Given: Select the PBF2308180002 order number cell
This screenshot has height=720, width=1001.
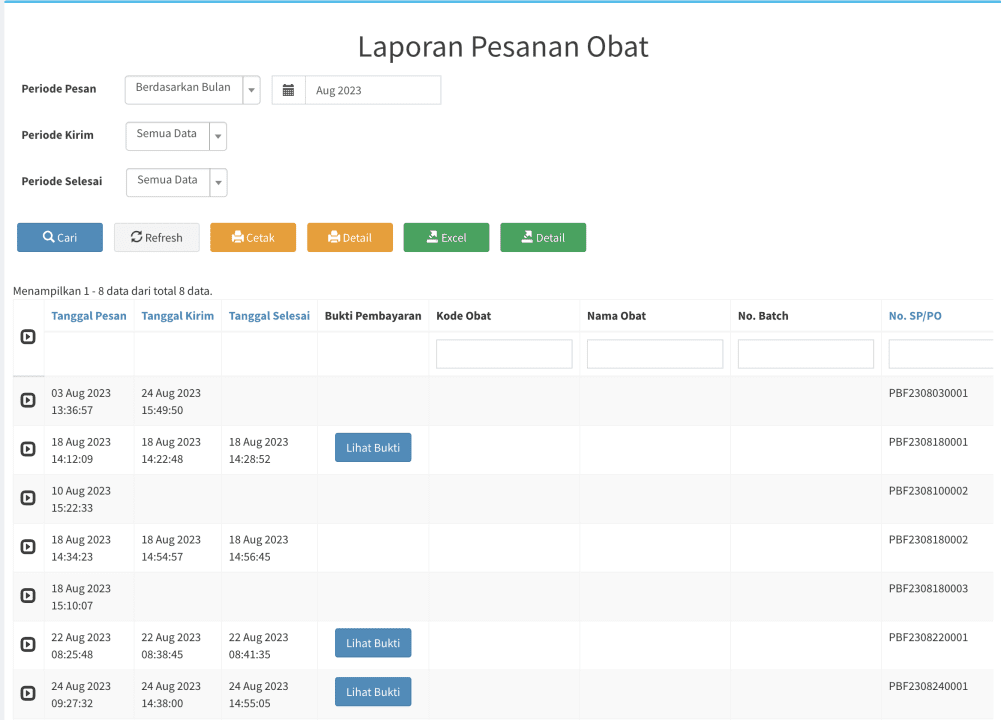Looking at the screenshot, I should pyautogui.click(x=928, y=540).
